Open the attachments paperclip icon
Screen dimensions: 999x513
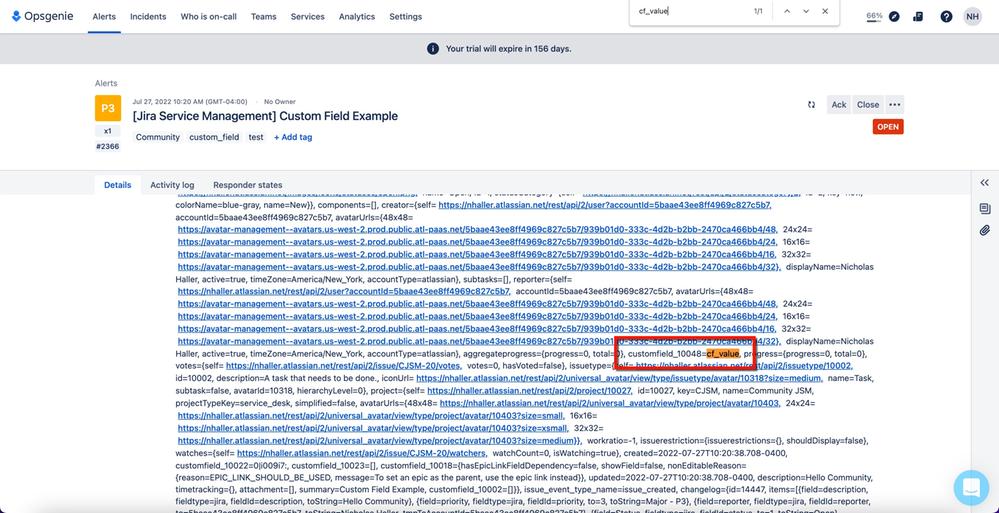coord(984,231)
